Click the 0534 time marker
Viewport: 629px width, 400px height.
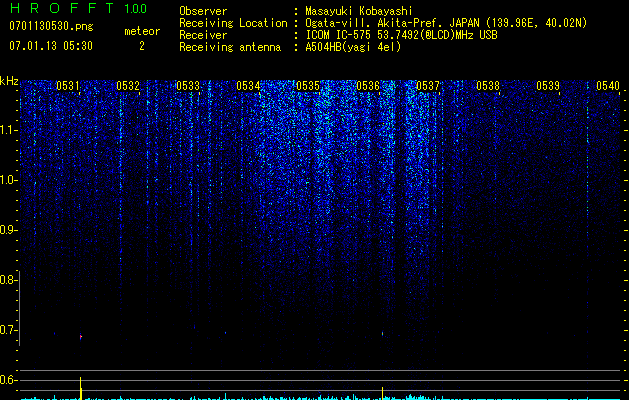[248, 86]
